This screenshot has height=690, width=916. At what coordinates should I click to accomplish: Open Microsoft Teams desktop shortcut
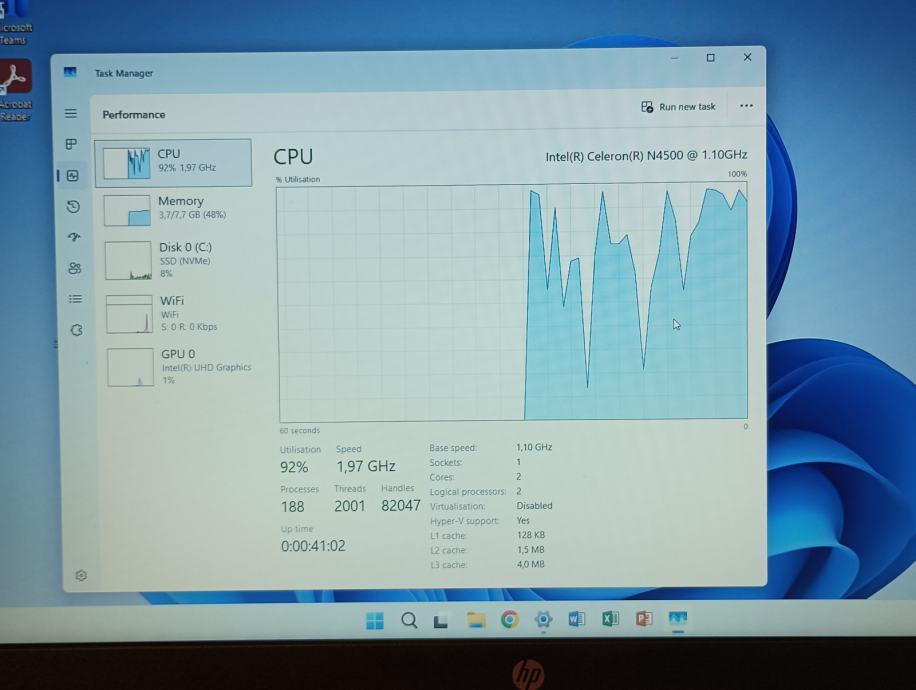(15, 22)
